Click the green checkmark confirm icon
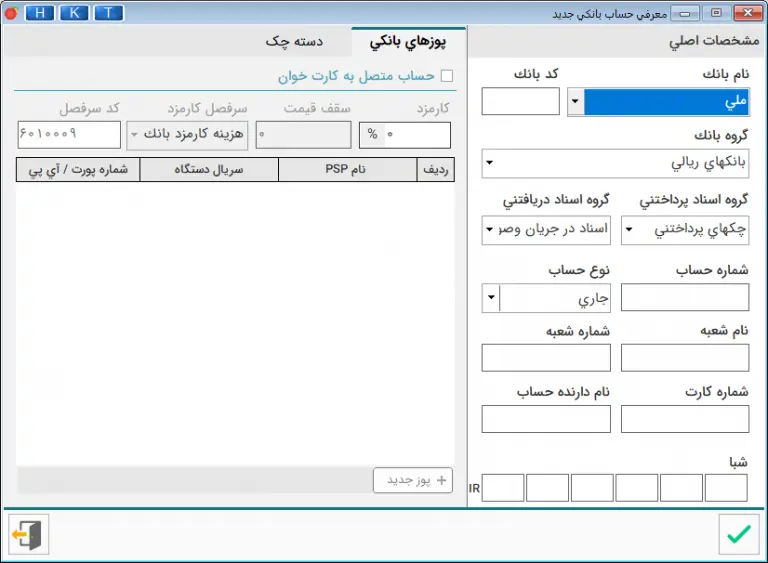The height and width of the screenshot is (563, 768). (739, 534)
